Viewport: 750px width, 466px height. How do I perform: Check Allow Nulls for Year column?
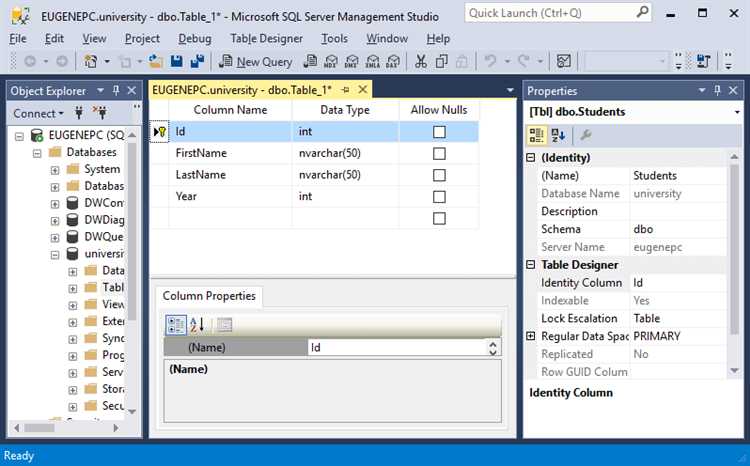click(x=439, y=197)
